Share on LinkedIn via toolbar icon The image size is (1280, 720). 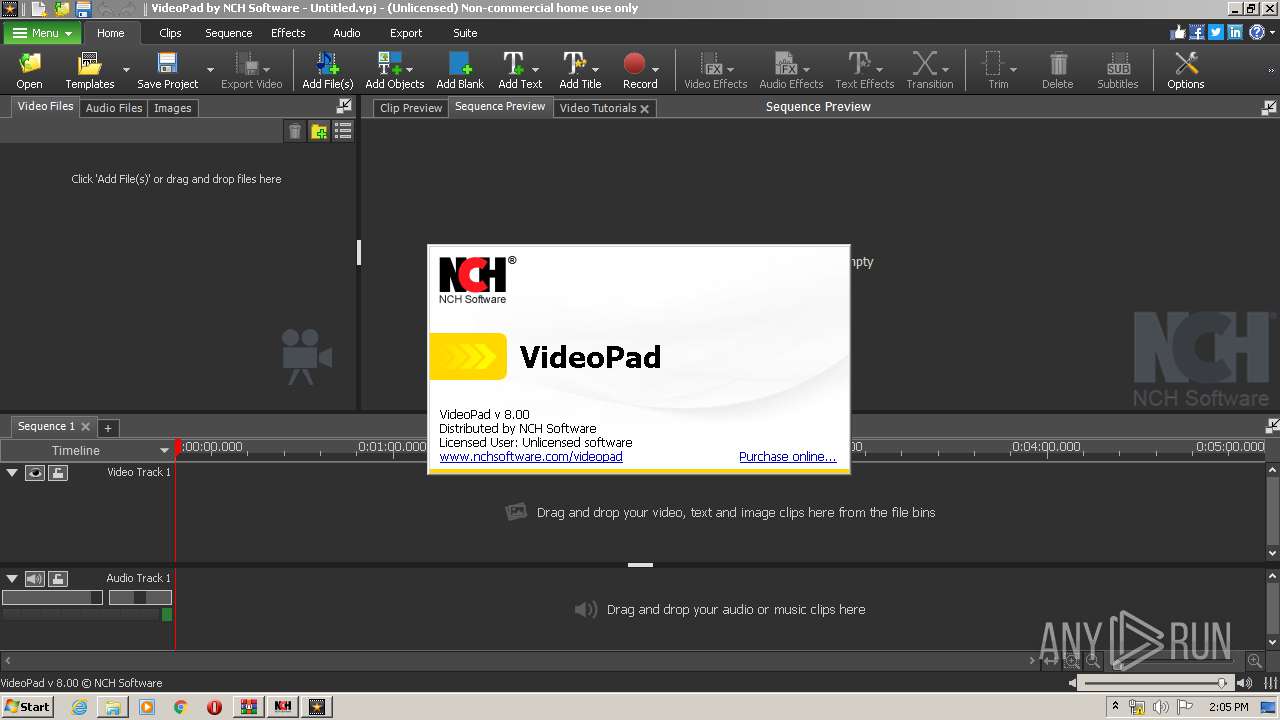click(1236, 32)
